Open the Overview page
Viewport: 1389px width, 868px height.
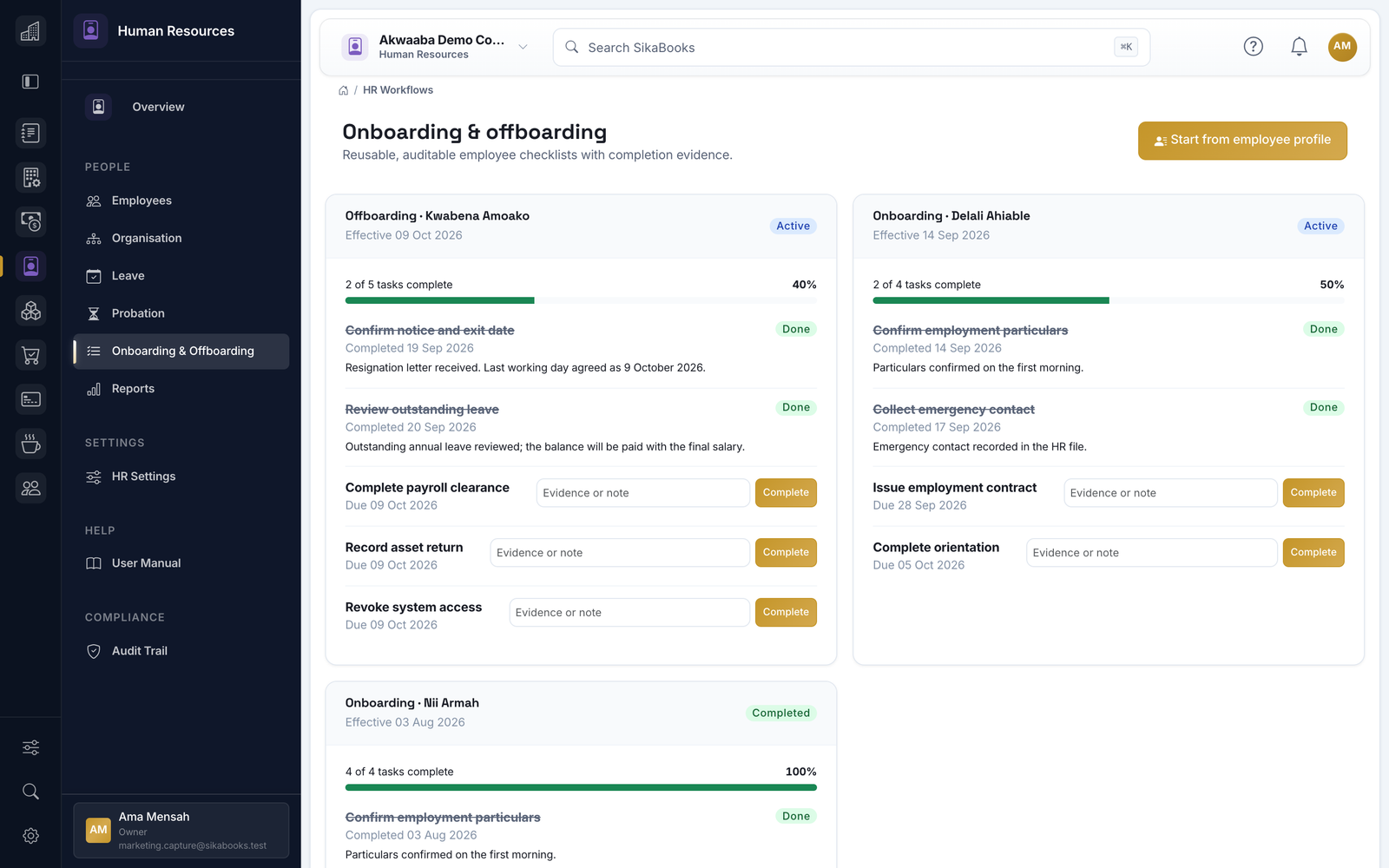pyautogui.click(x=181, y=107)
